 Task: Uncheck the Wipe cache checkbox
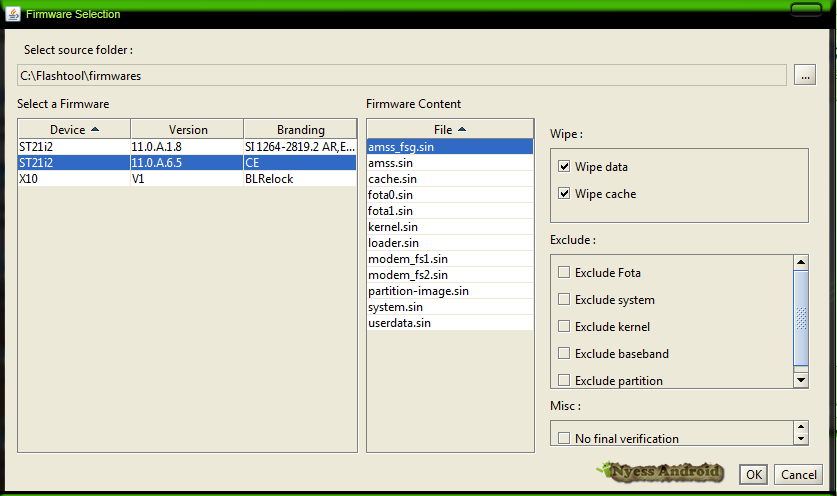tap(564, 193)
